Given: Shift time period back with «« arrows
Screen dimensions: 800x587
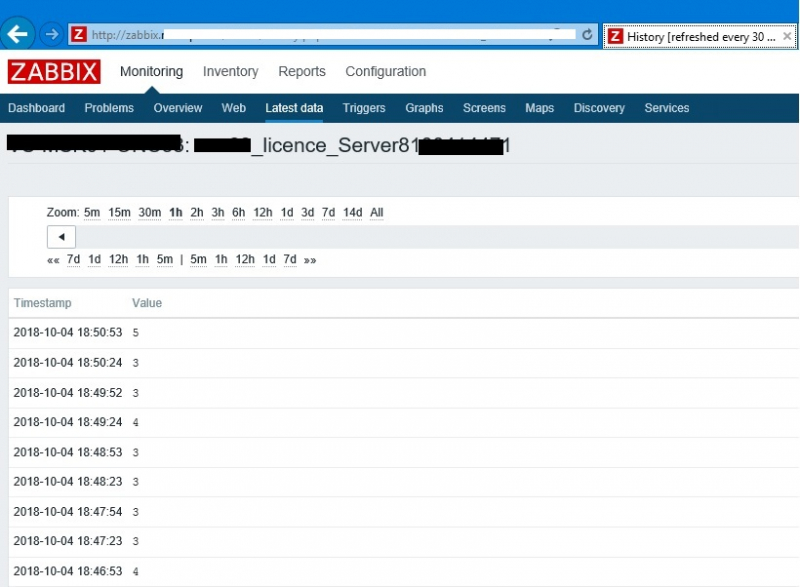Looking at the screenshot, I should point(53,260).
